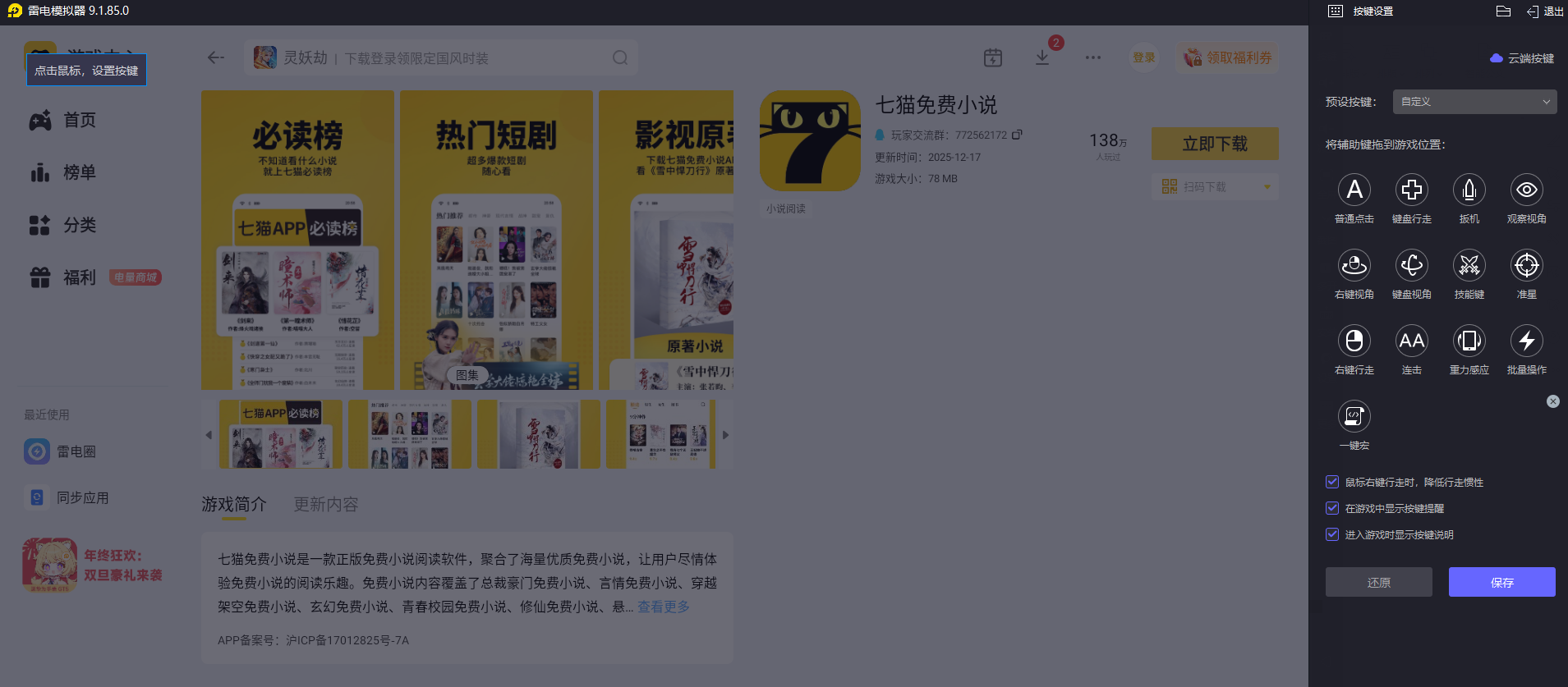
Task: Open the 必读榜 large screenshot
Action: pos(297,240)
